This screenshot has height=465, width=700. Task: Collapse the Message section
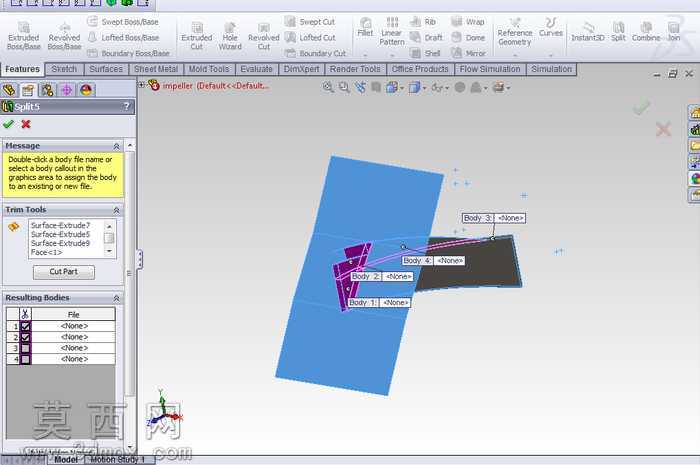pos(117,146)
